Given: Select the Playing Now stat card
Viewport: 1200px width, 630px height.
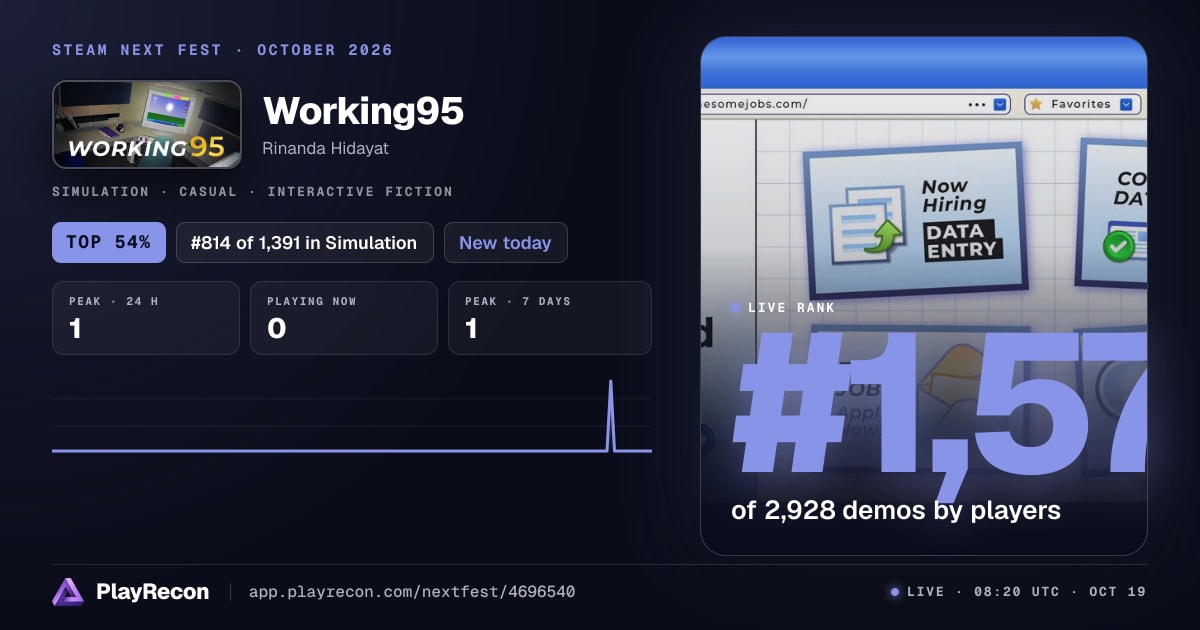Looking at the screenshot, I should point(343,318).
